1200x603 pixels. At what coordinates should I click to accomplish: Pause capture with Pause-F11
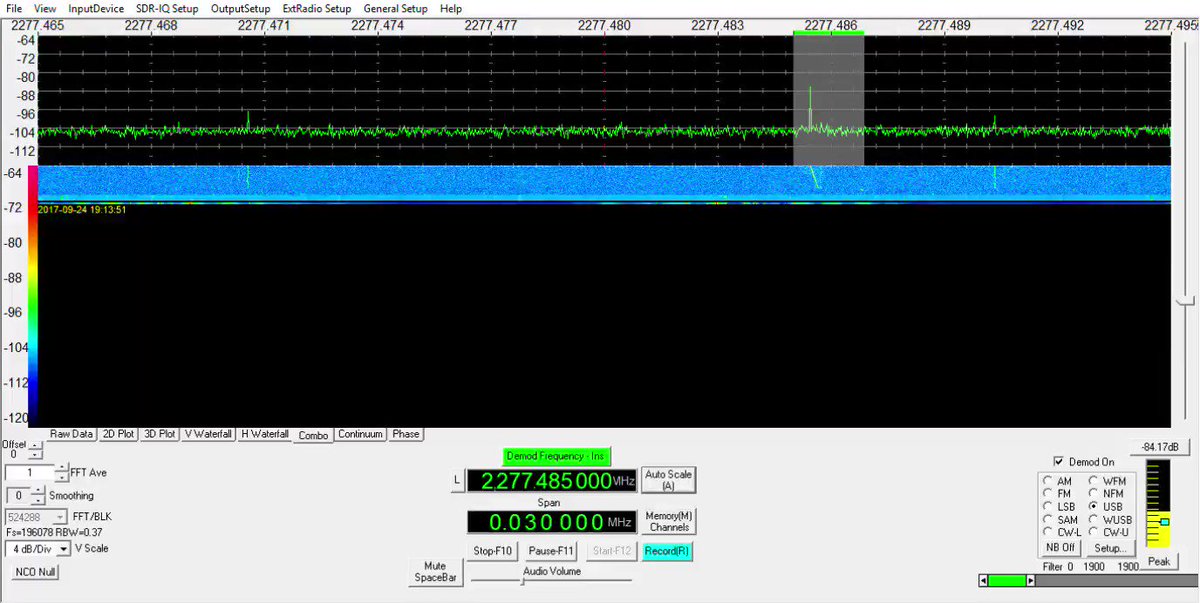[x=552, y=551]
